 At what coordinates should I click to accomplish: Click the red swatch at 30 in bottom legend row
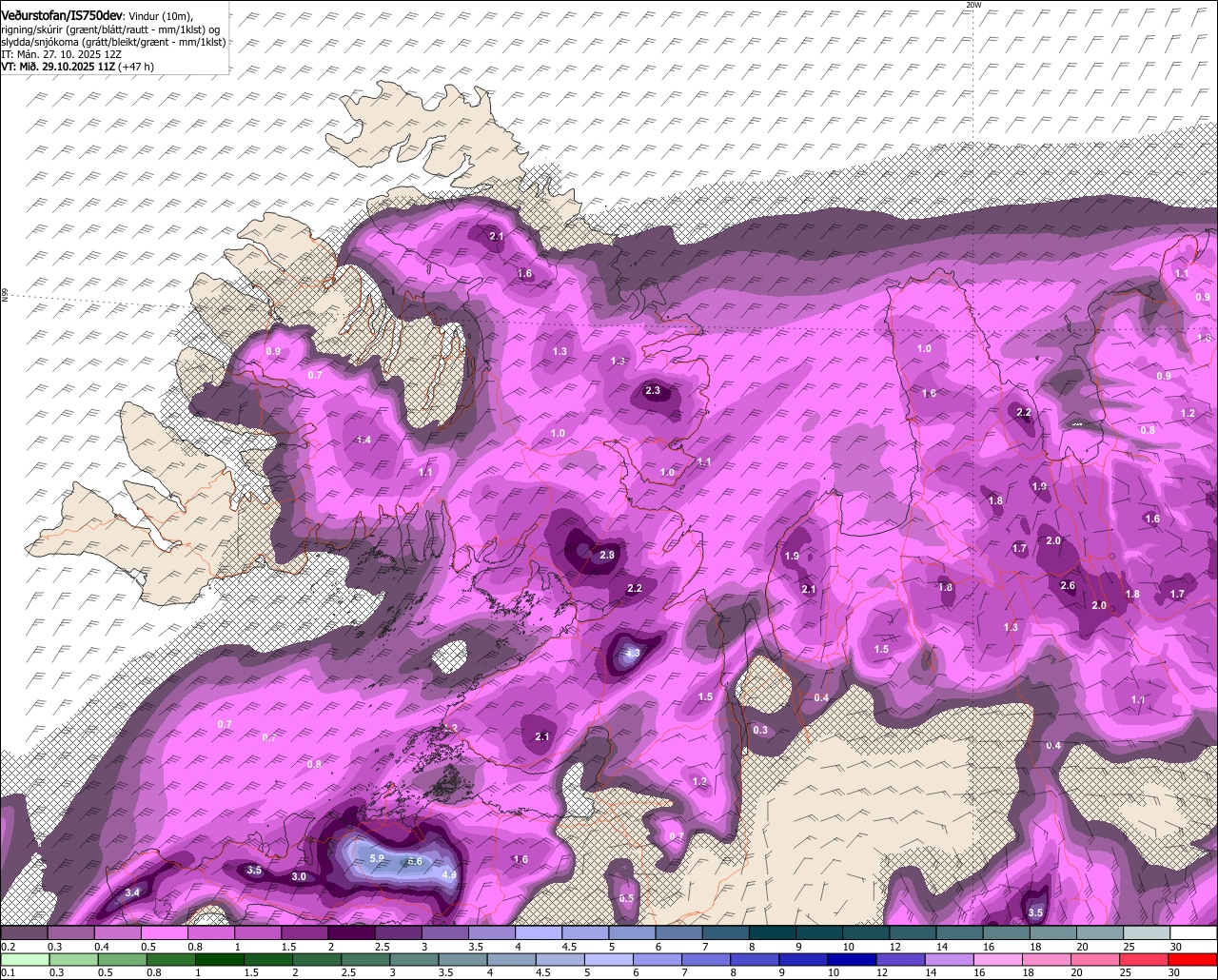pos(1193,959)
